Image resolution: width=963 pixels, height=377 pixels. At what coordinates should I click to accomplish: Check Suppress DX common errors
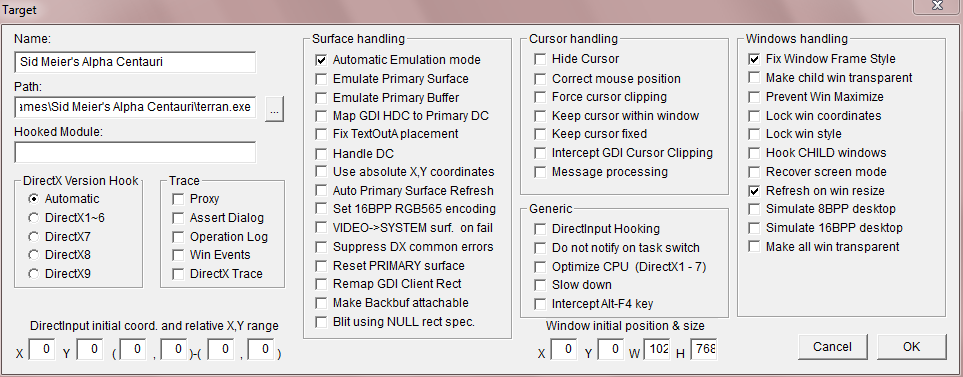click(321, 247)
